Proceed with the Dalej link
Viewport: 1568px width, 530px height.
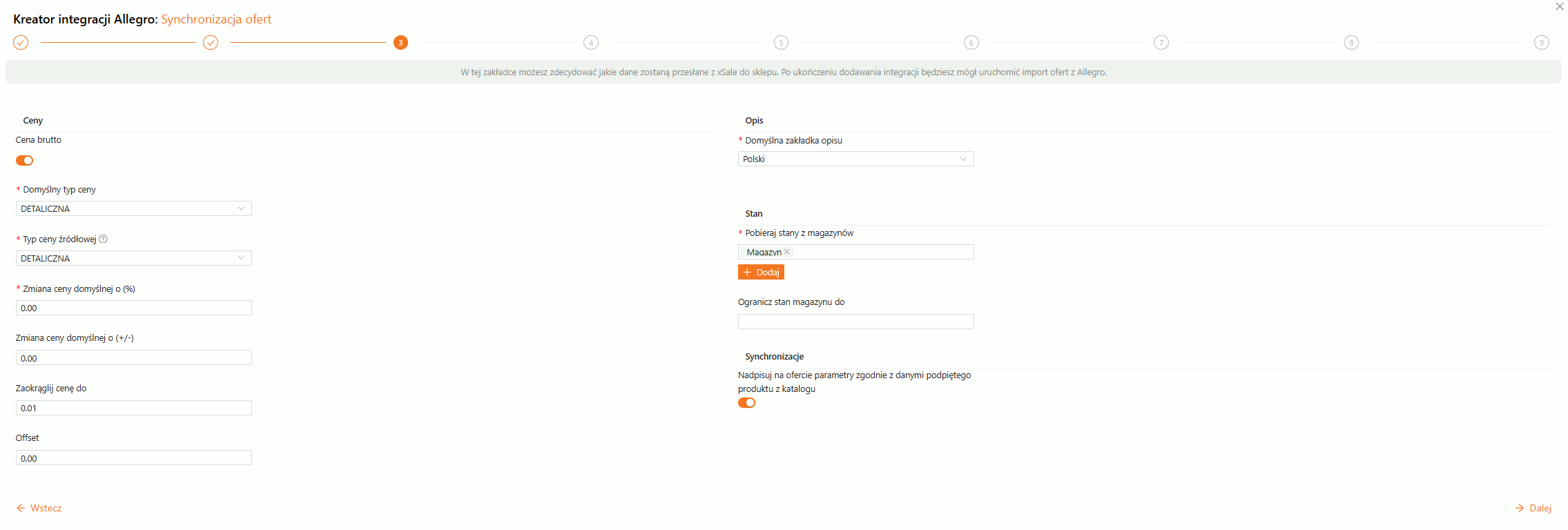1533,508
